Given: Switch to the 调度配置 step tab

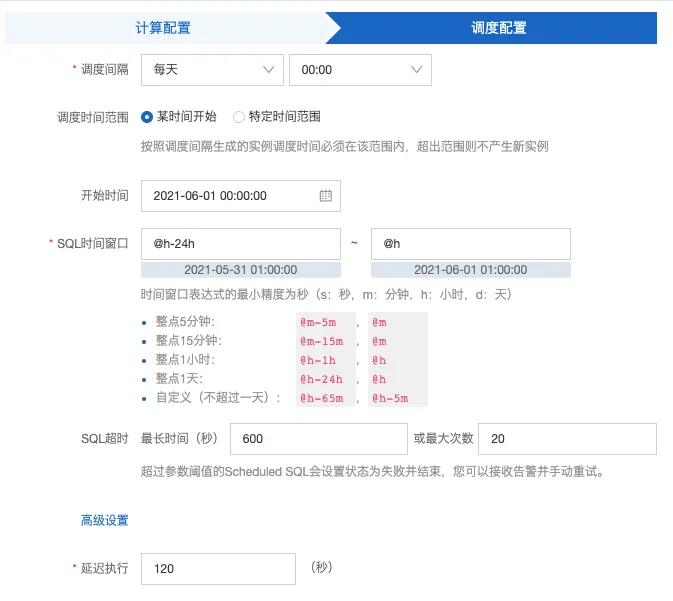Looking at the screenshot, I should (499, 28).
